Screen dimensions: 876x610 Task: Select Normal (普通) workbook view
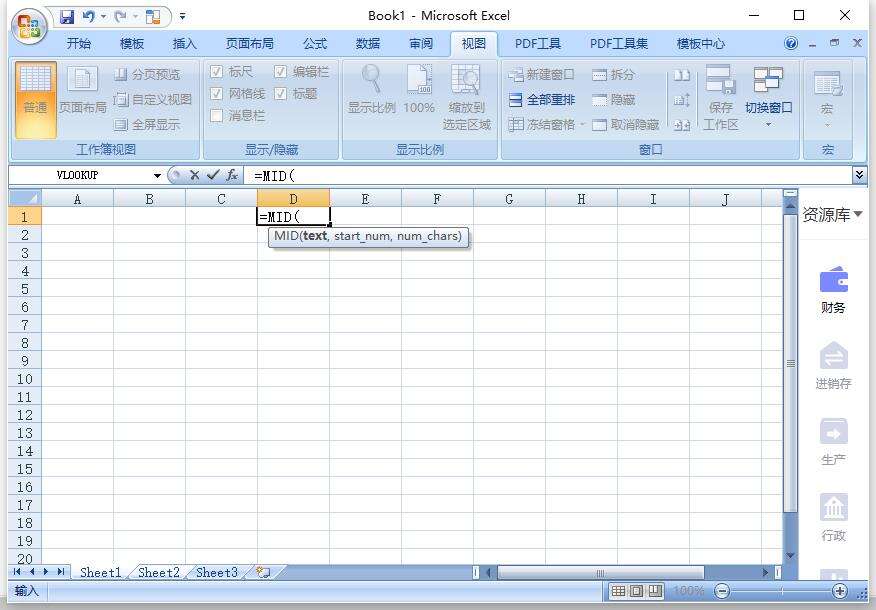tap(35, 100)
